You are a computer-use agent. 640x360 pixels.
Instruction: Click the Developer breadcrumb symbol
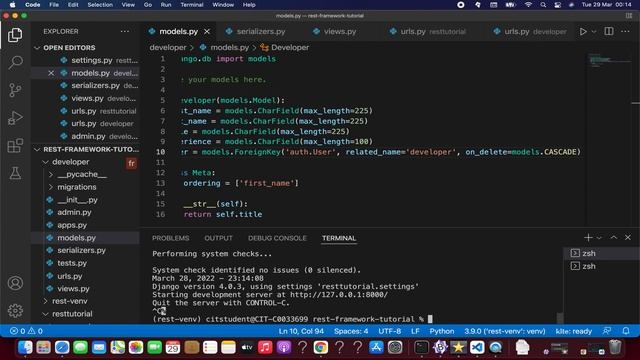pyautogui.click(x=290, y=48)
